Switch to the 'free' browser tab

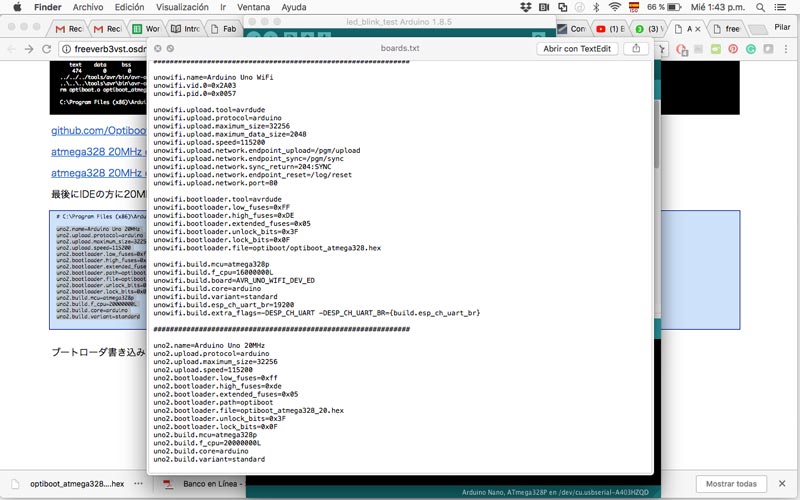point(727,29)
